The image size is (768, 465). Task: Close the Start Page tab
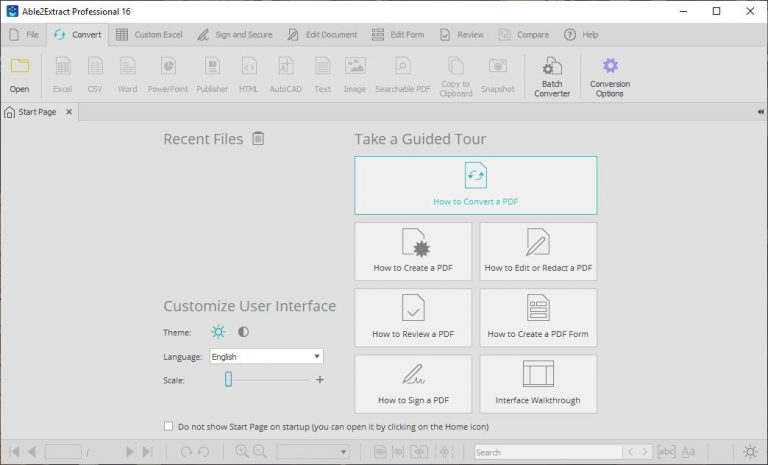(69, 112)
